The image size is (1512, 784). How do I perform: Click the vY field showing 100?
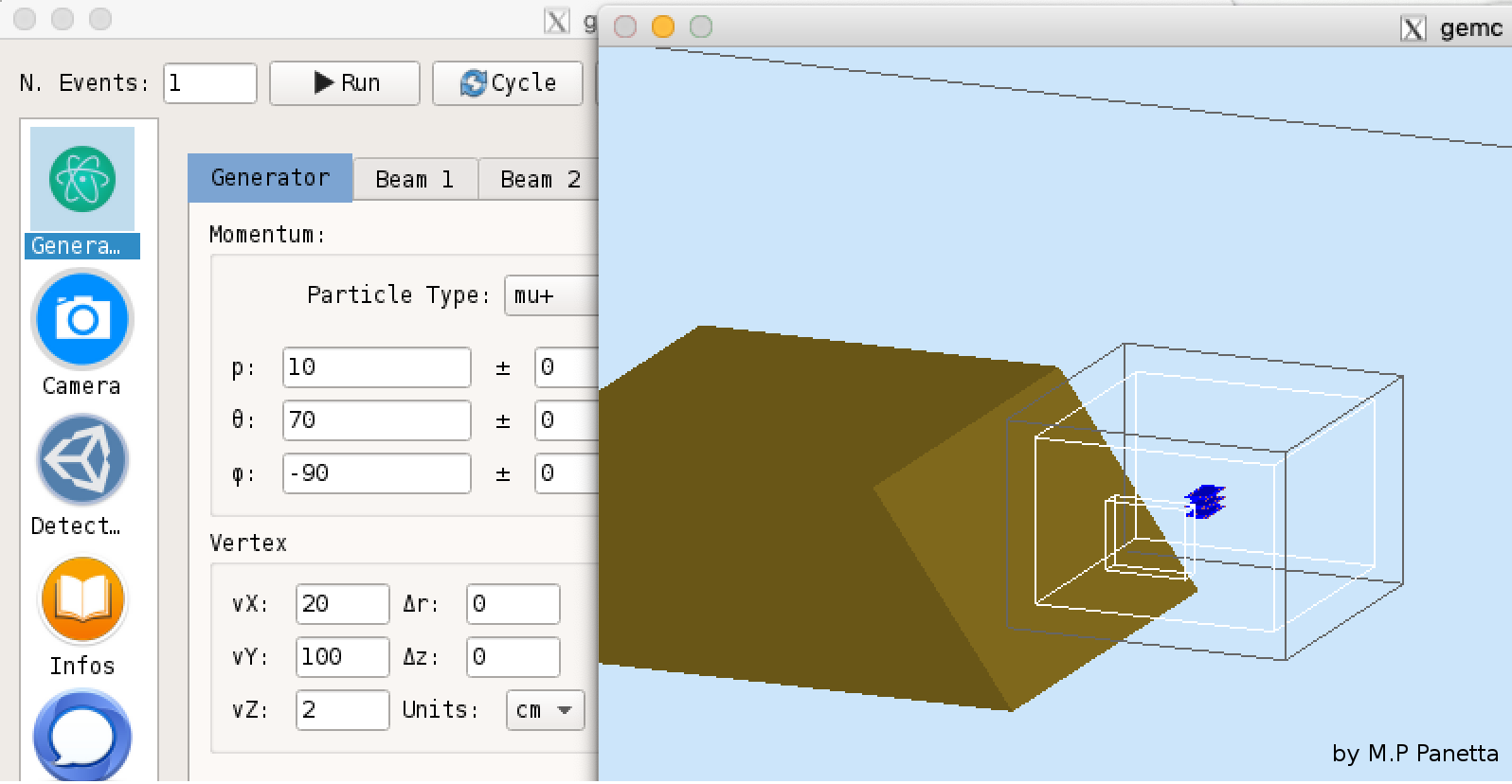click(343, 657)
